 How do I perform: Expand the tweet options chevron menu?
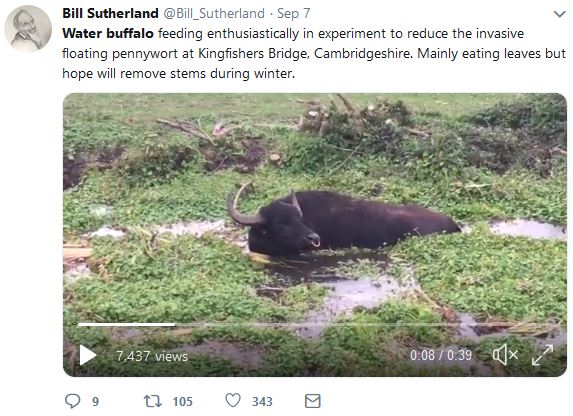click(x=559, y=14)
